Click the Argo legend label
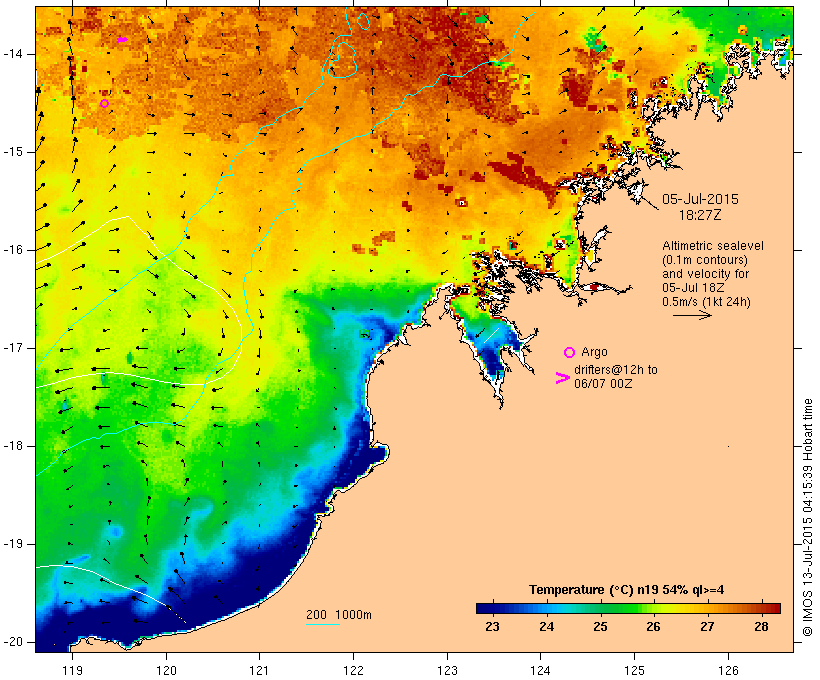820x680 pixels. coord(594,353)
